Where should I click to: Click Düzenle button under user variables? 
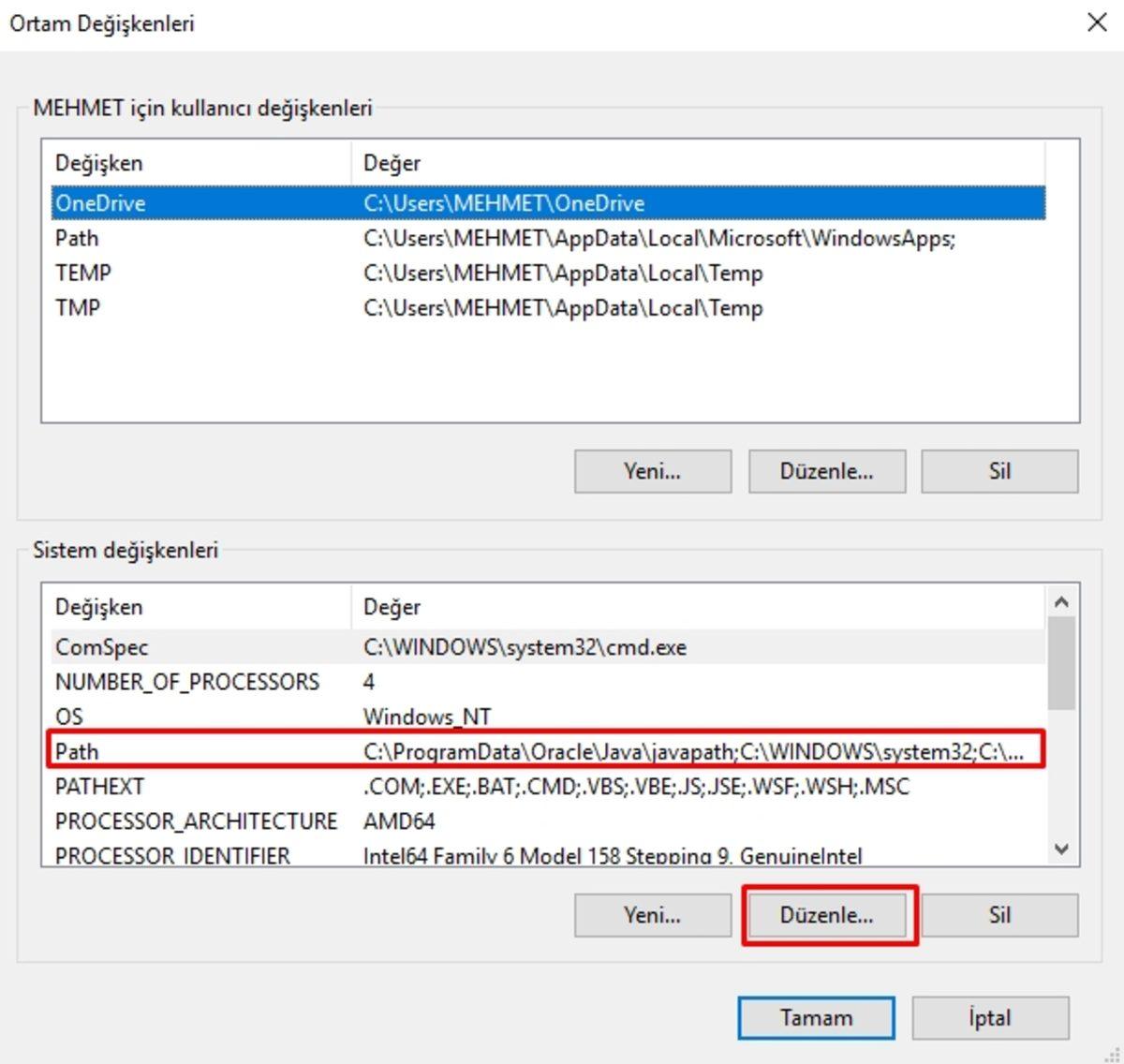[x=826, y=471]
